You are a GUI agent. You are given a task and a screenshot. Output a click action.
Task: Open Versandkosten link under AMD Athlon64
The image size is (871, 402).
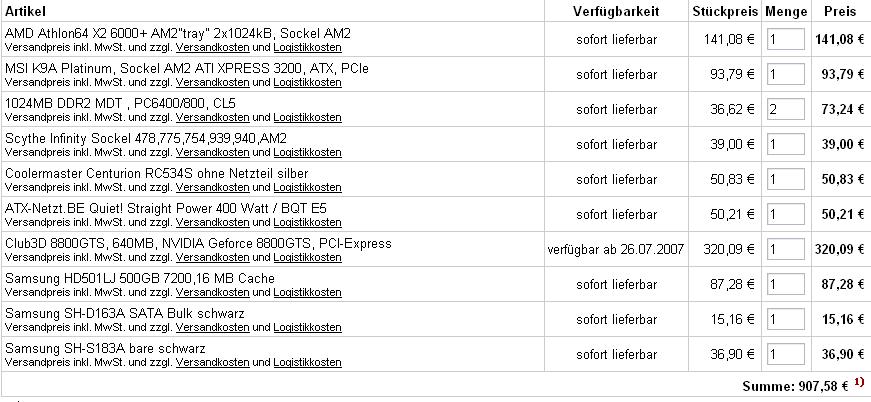click(x=212, y=47)
